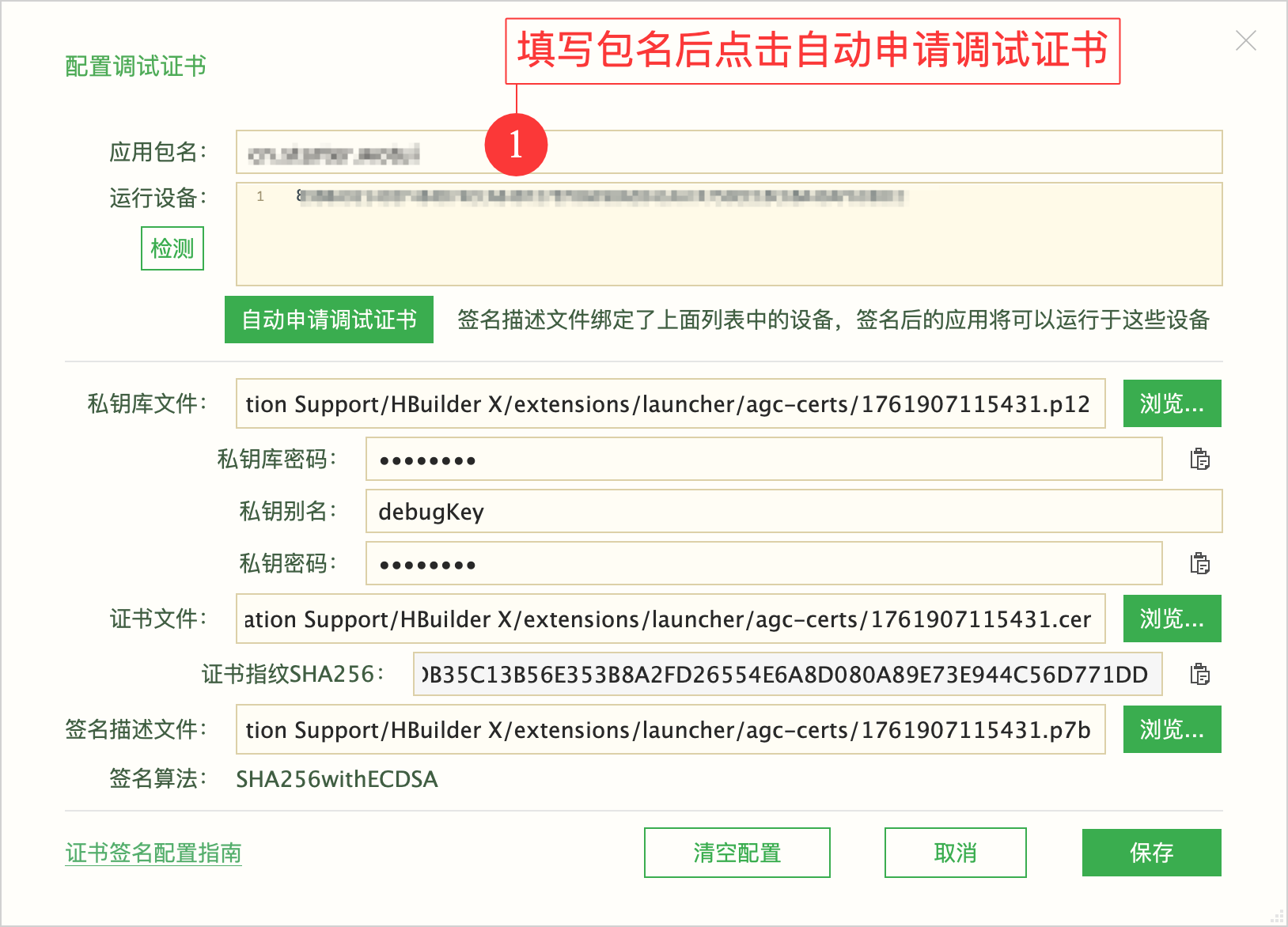Image resolution: width=1288 pixels, height=927 pixels.
Task: Paste into the 私钥库密码 field via clipboard icon
Action: tap(1199, 460)
